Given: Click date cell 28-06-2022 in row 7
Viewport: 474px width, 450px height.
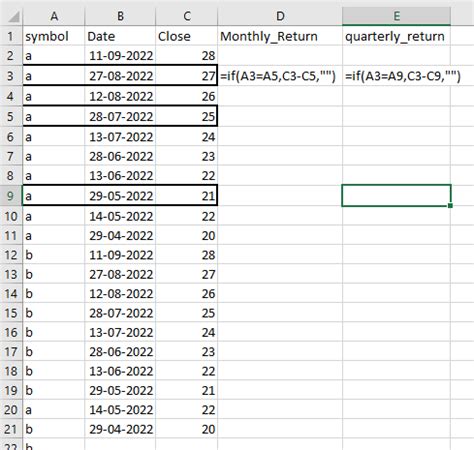Looking at the screenshot, I should (x=120, y=156).
